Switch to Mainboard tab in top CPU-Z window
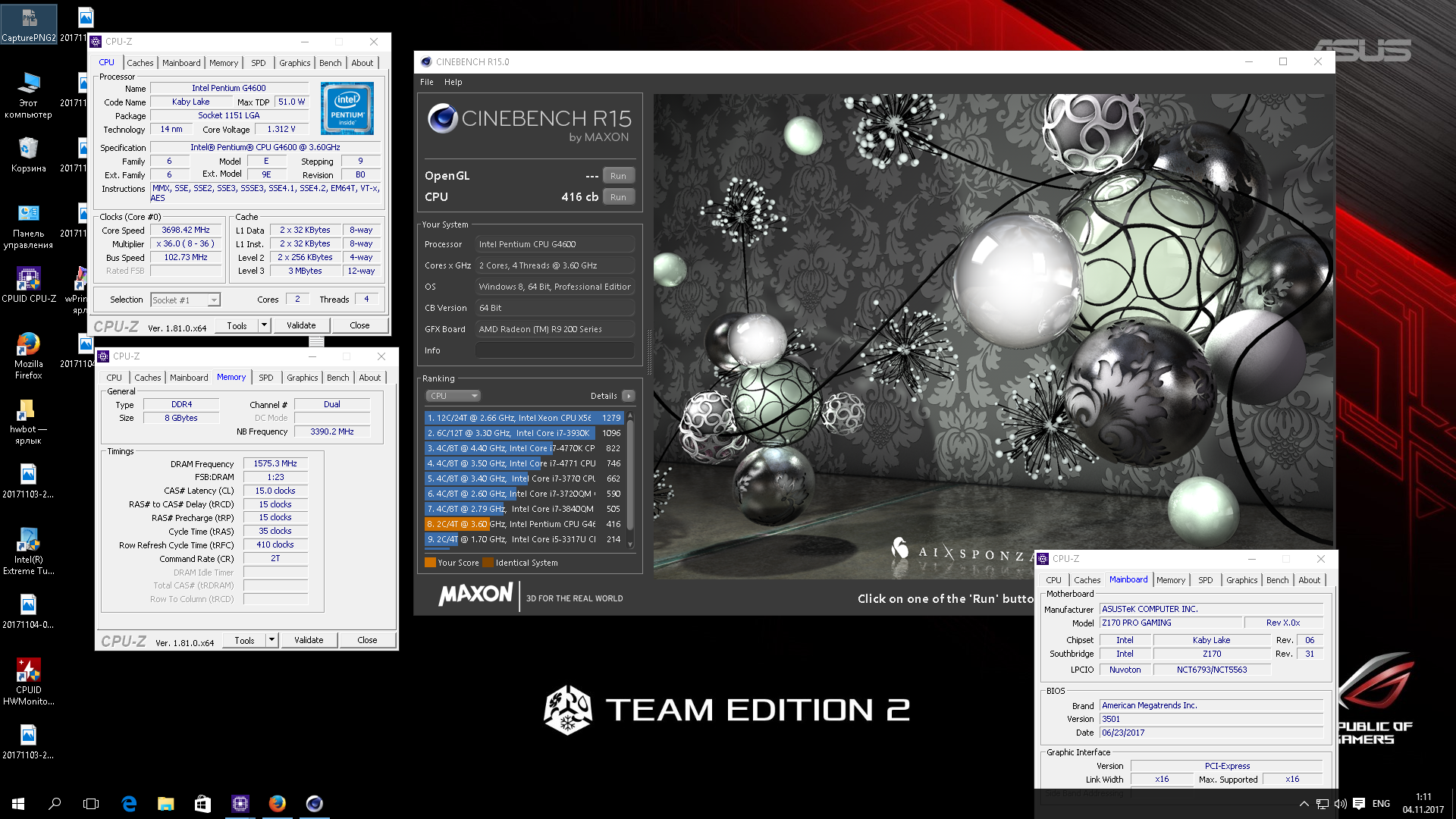Screen dimensions: 1456x819 (x=181, y=63)
